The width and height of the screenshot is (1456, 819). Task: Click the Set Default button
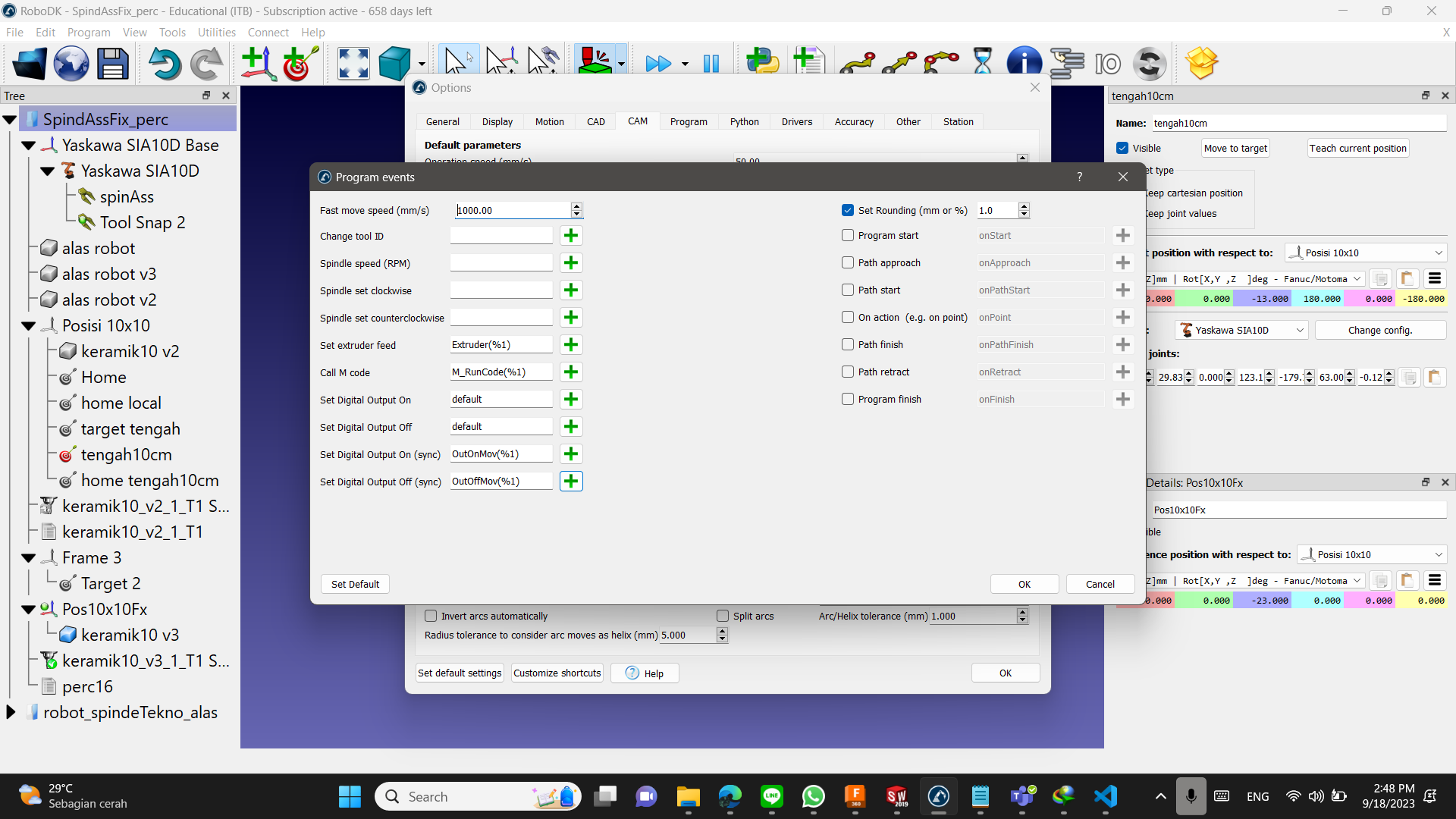click(x=355, y=585)
